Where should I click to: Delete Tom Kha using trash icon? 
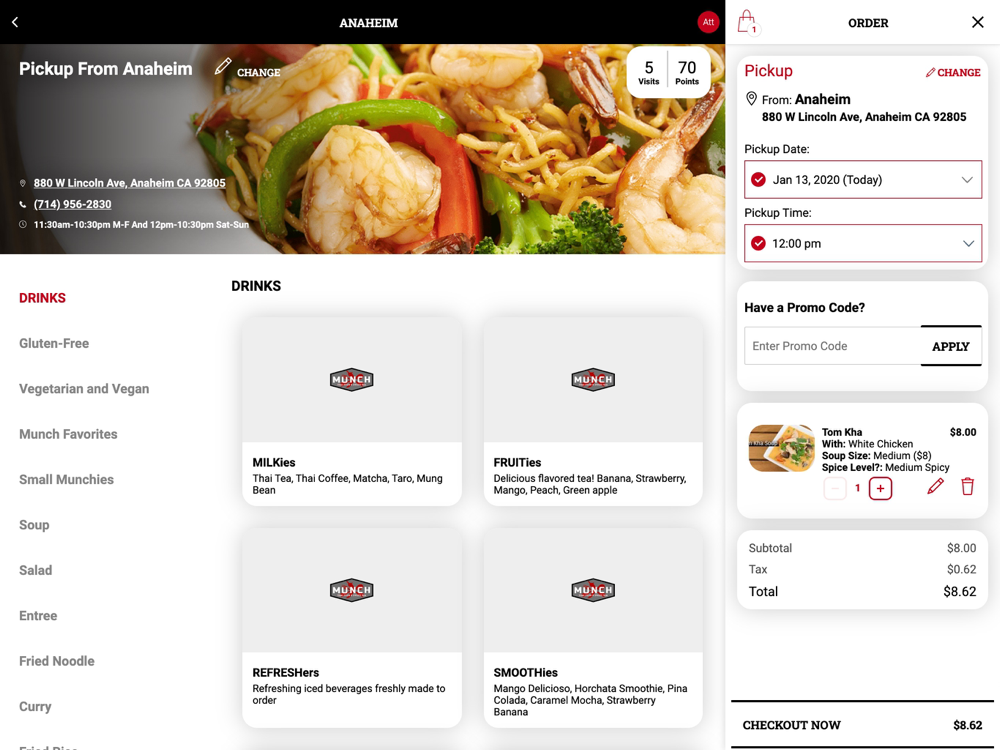[x=967, y=487]
